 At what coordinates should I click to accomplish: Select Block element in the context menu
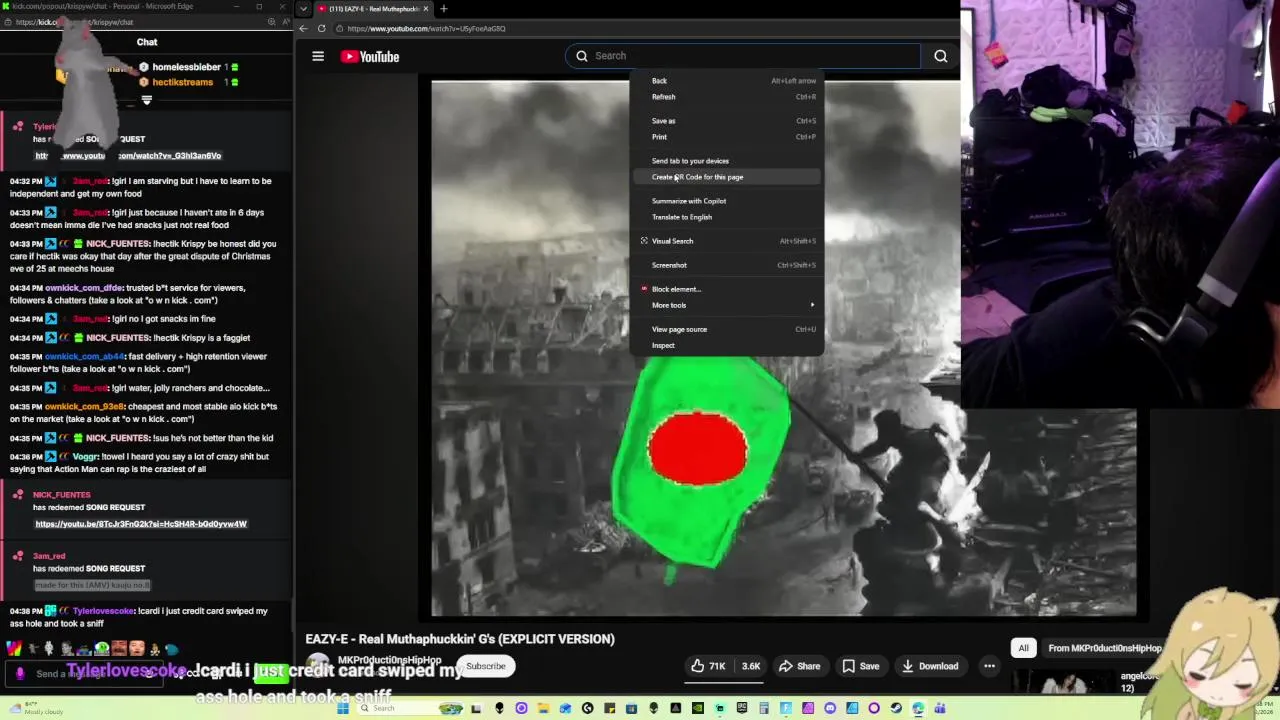(727, 289)
